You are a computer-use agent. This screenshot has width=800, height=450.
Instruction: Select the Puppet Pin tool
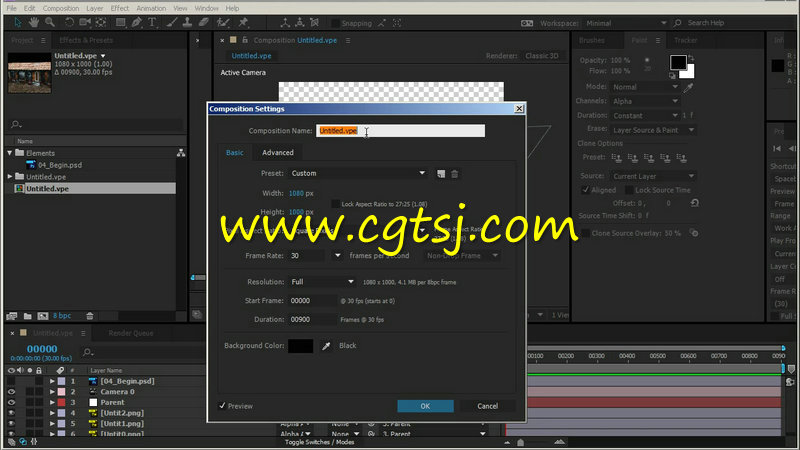tap(243, 22)
